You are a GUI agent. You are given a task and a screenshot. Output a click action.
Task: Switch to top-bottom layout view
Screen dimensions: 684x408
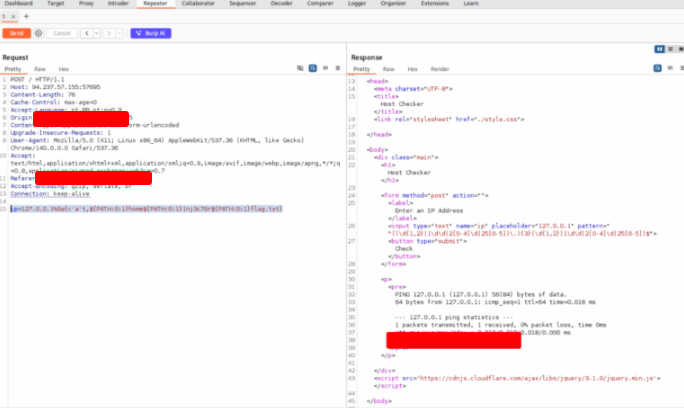coord(668,48)
